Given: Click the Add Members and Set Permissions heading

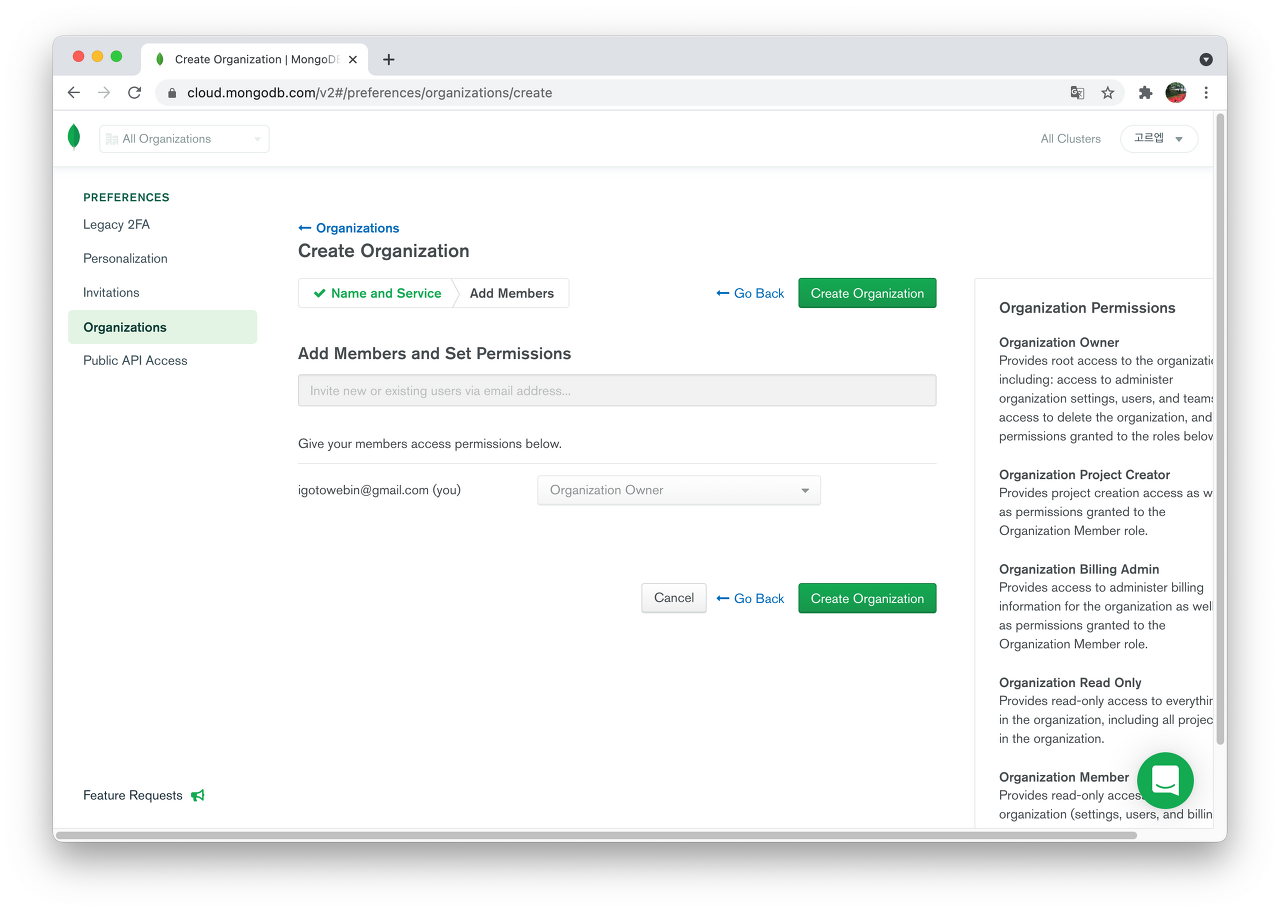Looking at the screenshot, I should click(435, 354).
